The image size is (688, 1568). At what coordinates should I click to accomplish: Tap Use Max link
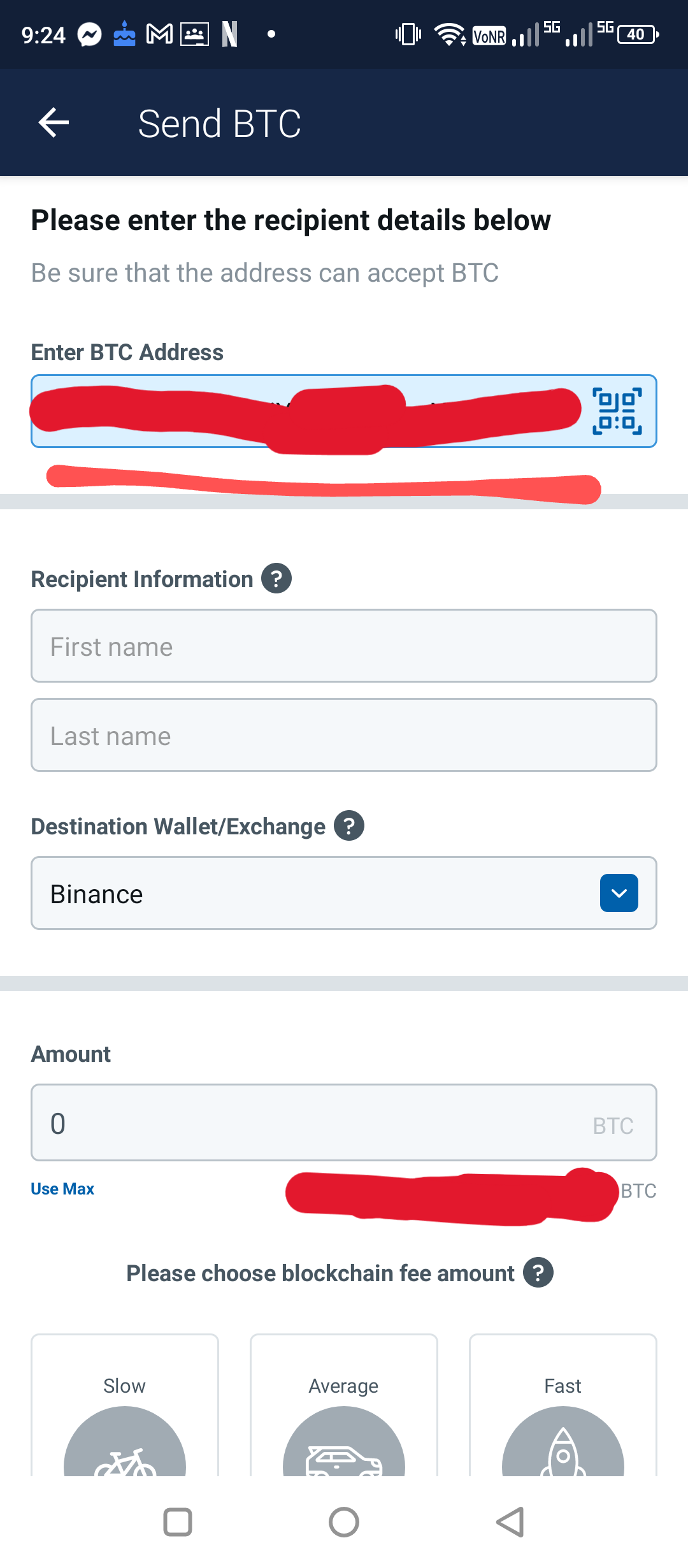(x=62, y=1189)
